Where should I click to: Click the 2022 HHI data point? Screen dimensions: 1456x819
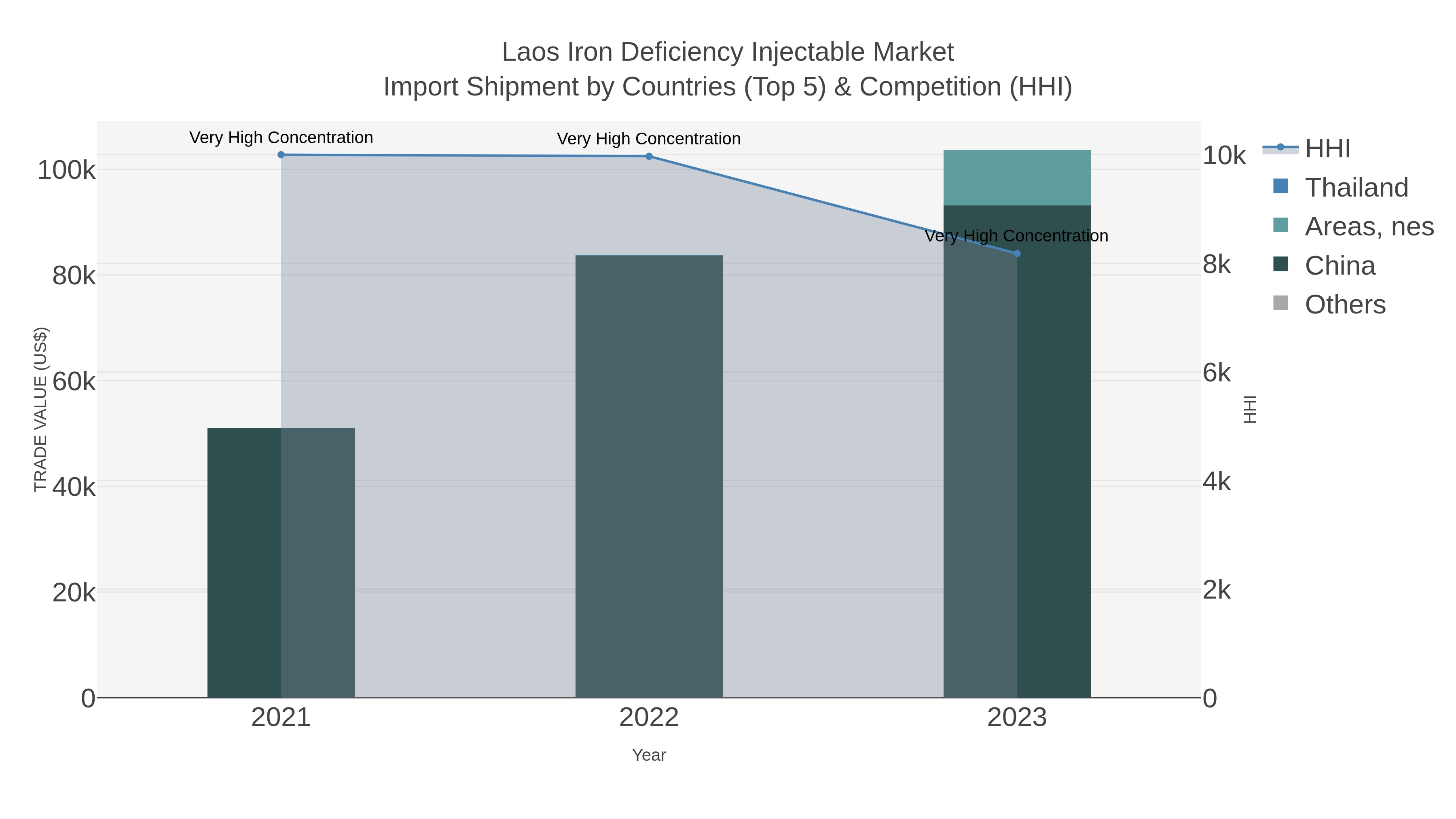coord(649,157)
